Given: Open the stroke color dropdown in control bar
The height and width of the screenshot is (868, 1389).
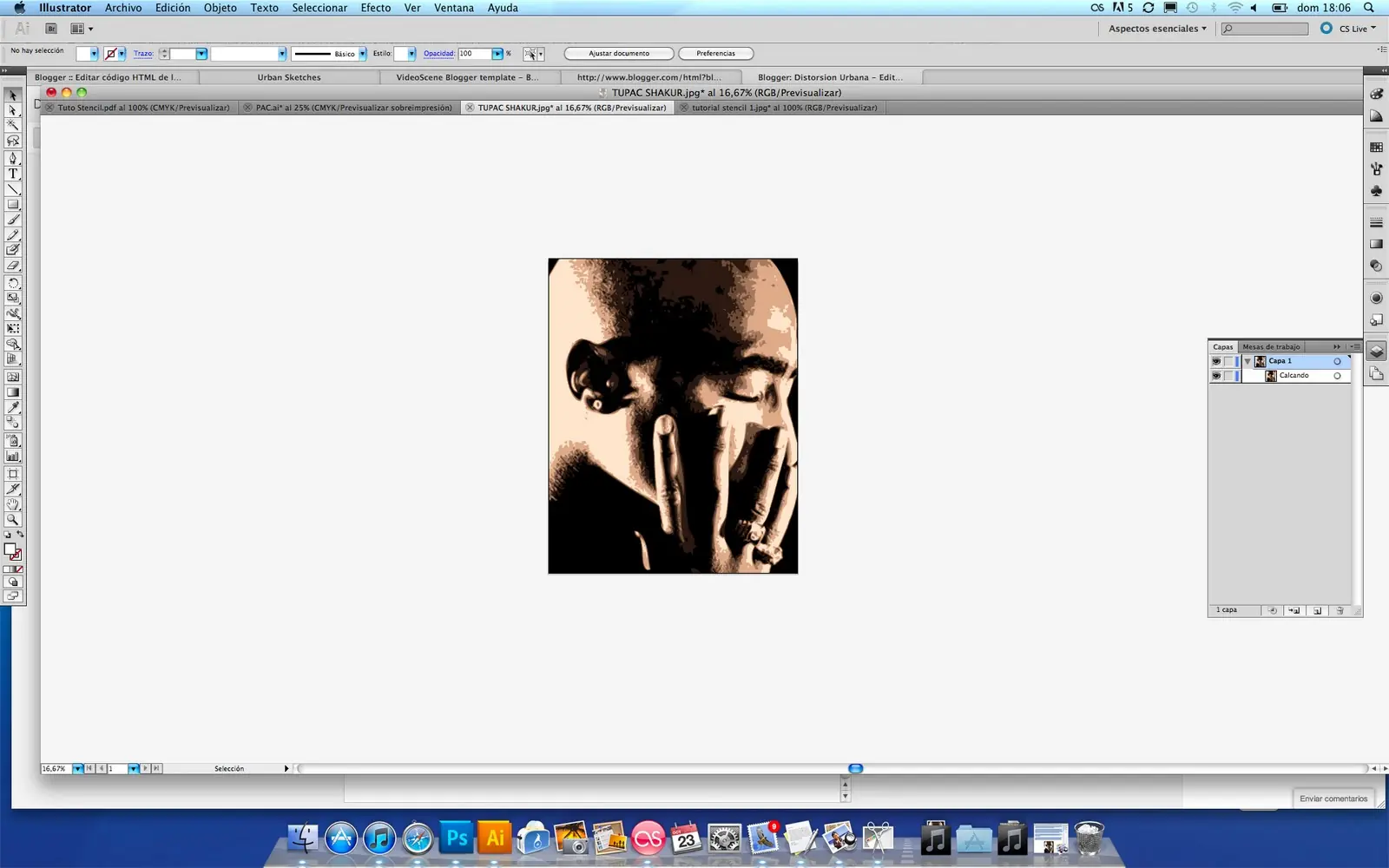Looking at the screenshot, I should (x=122, y=54).
